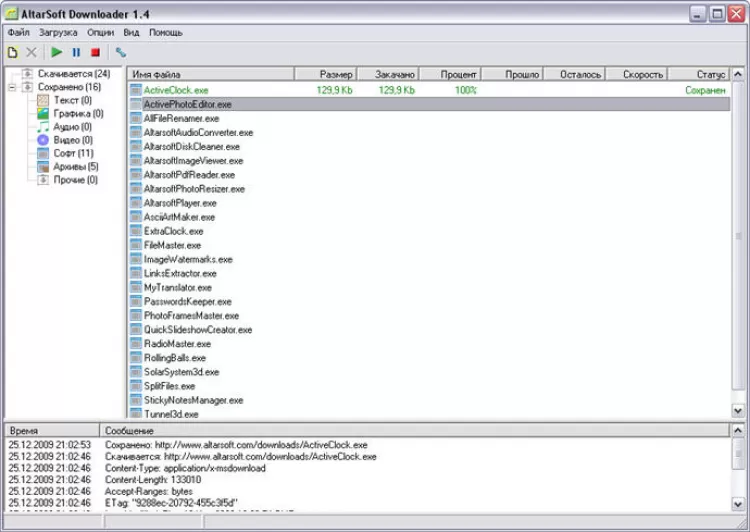Select AltarsoftImageViewer.exe in the list
The height and width of the screenshot is (532, 750).
194,161
